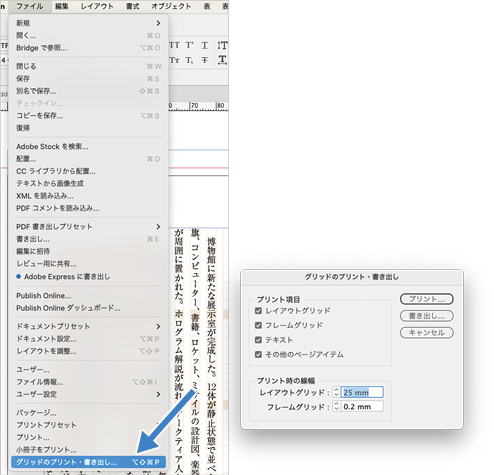Click the フレームグリッド line width field
494x475 pixels.
pyautogui.click(x=362, y=407)
